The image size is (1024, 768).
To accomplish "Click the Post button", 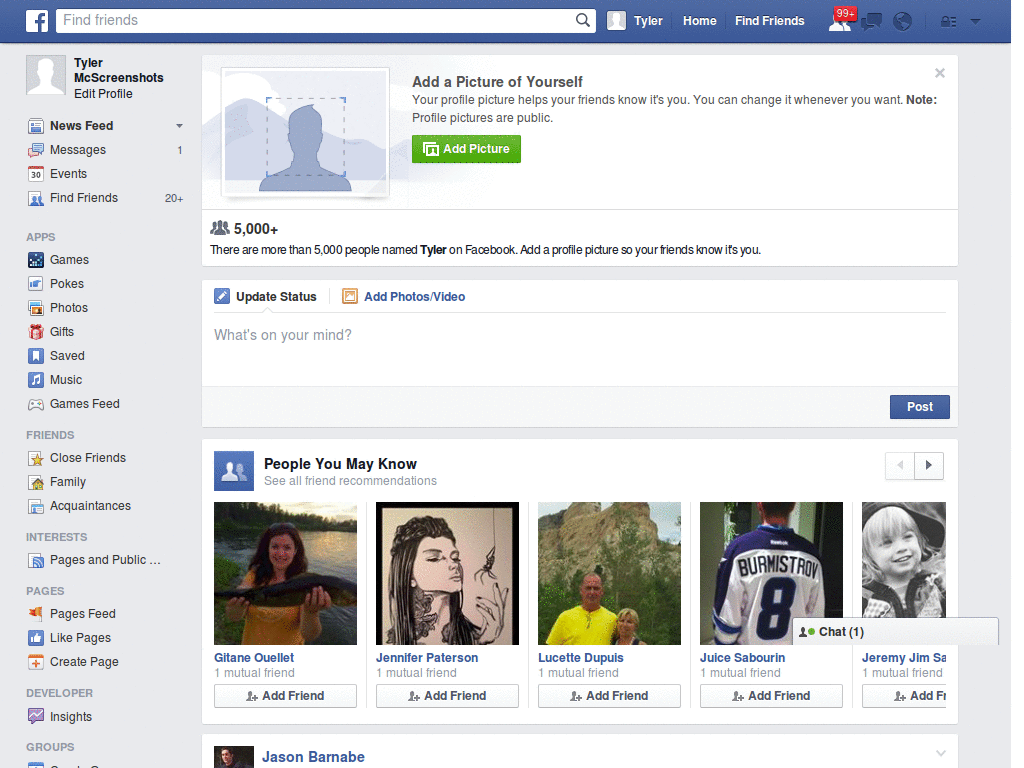I will coord(920,407).
